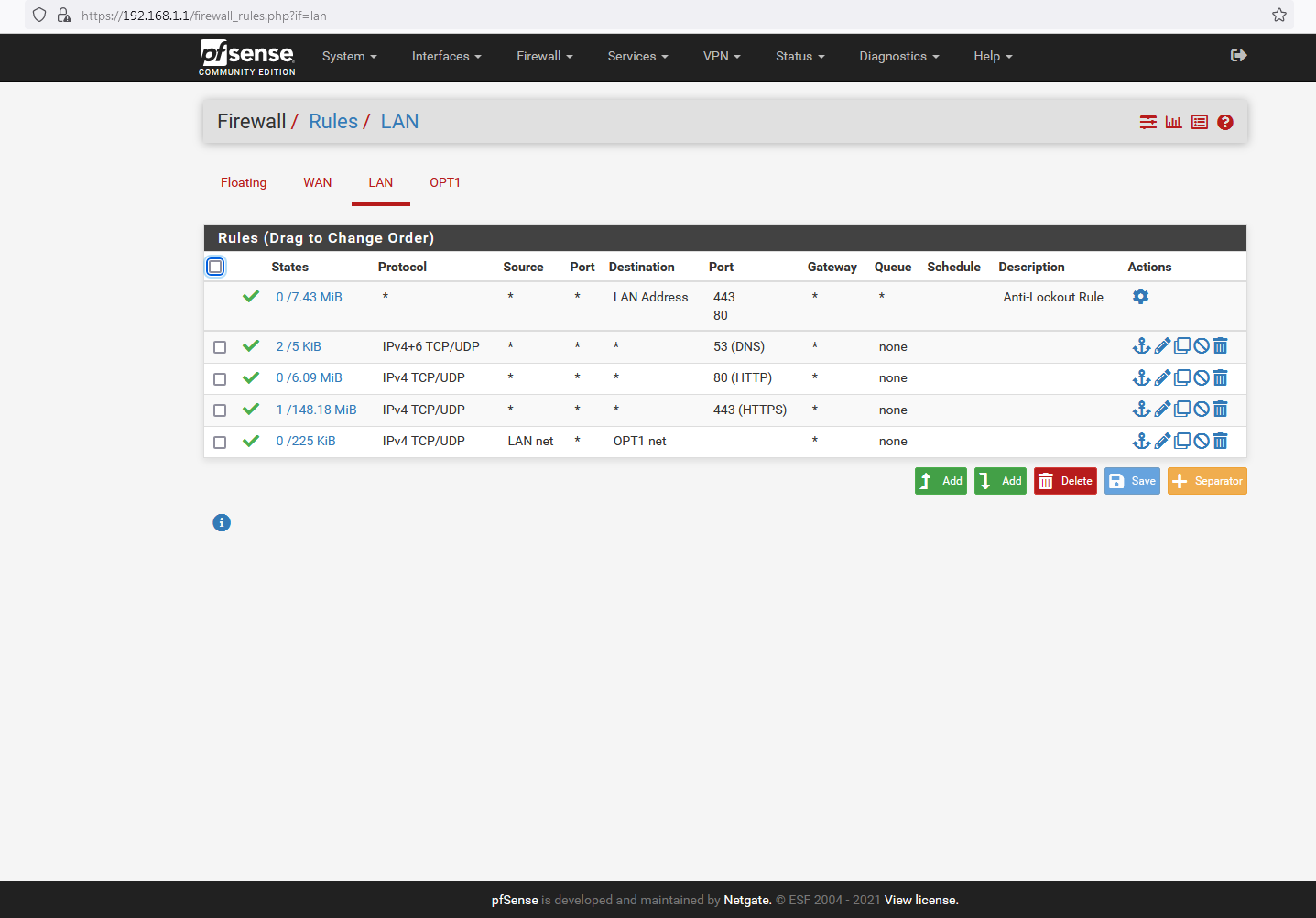Screen dimensions: 1316x918
Task: Click the anchor icon for the 53 (DNS) rule
Action: pyautogui.click(x=1141, y=345)
